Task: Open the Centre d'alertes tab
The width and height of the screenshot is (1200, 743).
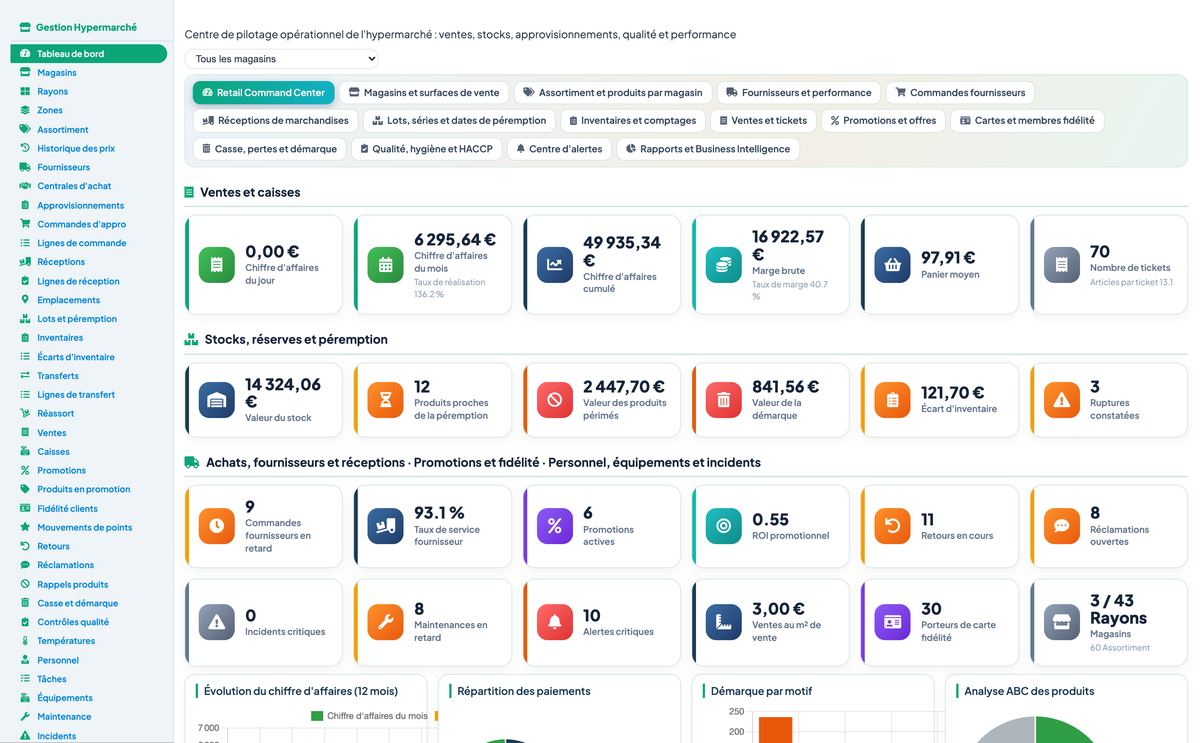Action: pyautogui.click(x=559, y=149)
